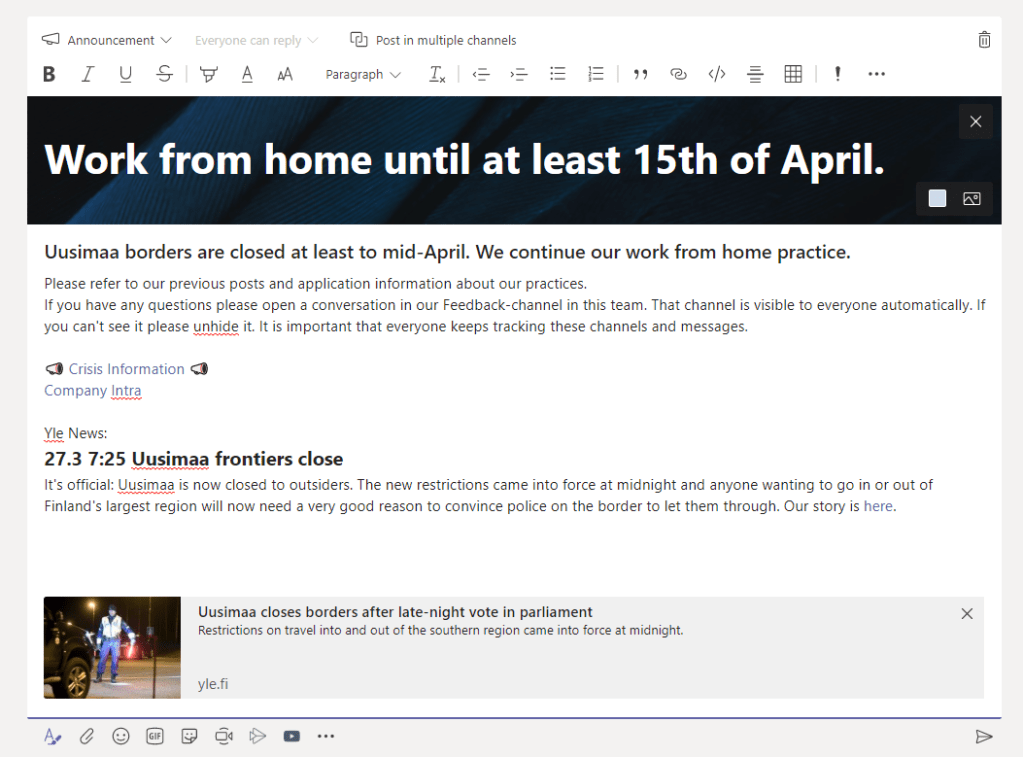The height and width of the screenshot is (757, 1023).
Task: Open the Crisis Information link
Action: pos(126,369)
